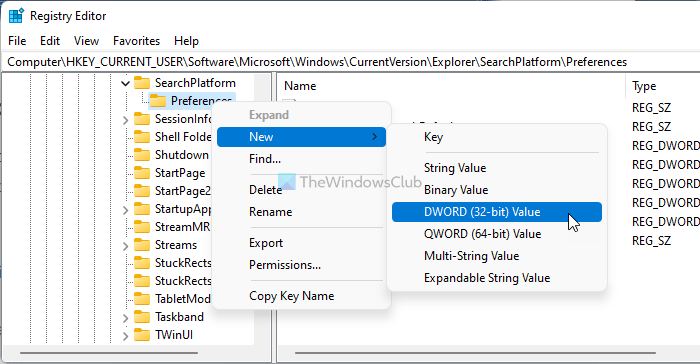Select the StartPage tree label
This screenshot has width=700, height=364.
pyautogui.click(x=180, y=173)
